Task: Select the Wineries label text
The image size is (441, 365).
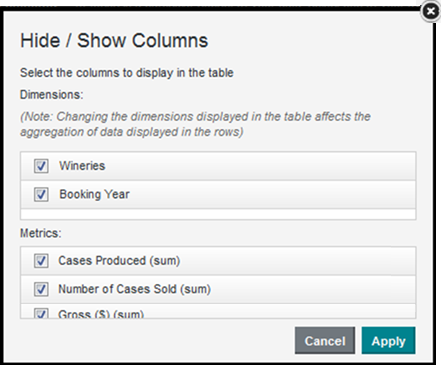Action: [x=82, y=166]
